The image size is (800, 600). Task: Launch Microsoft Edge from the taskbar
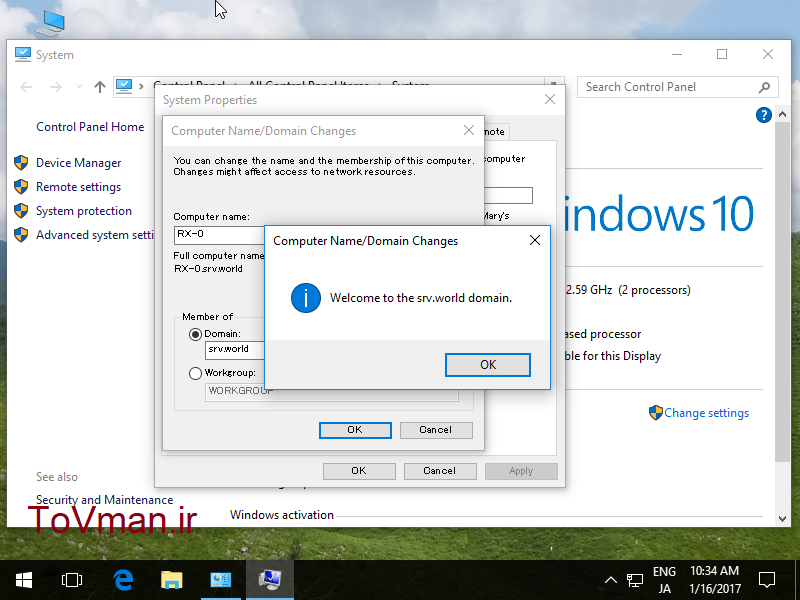coord(123,580)
